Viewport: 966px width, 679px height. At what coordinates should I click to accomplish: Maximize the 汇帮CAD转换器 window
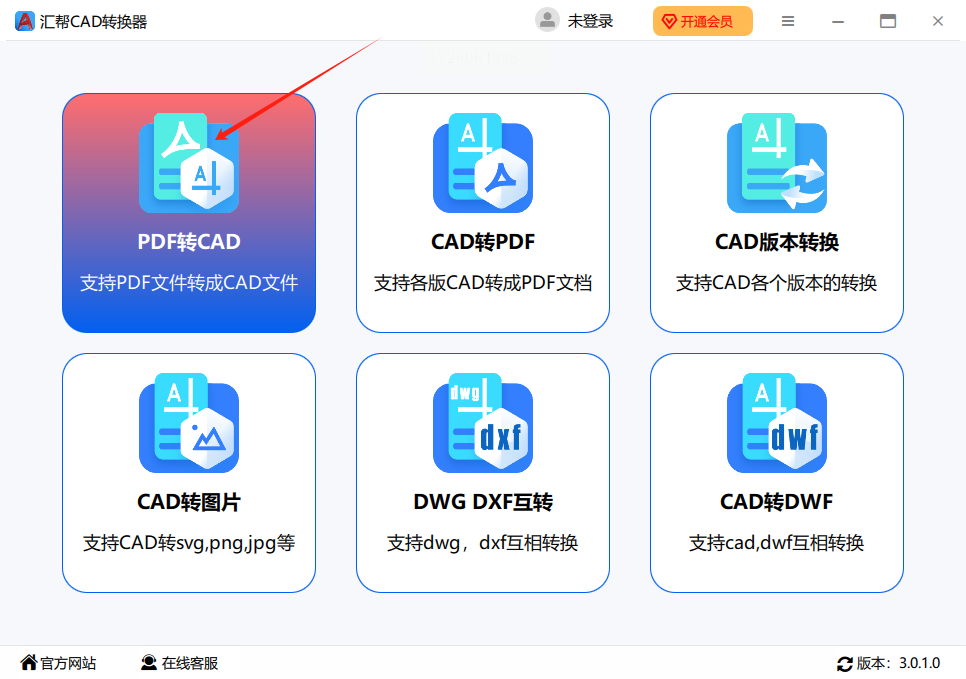887,22
